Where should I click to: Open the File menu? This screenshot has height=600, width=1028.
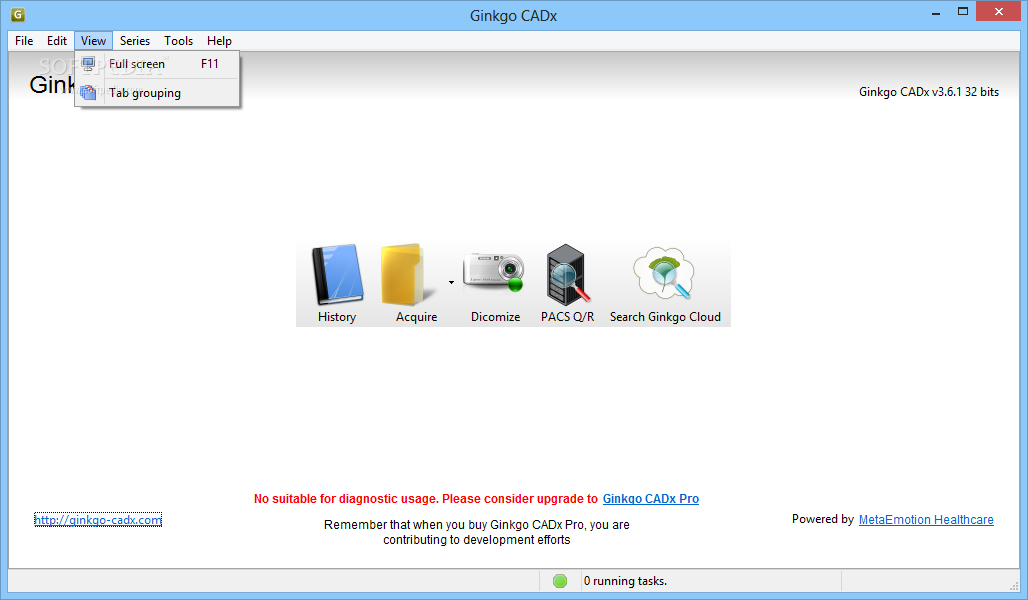coord(24,41)
